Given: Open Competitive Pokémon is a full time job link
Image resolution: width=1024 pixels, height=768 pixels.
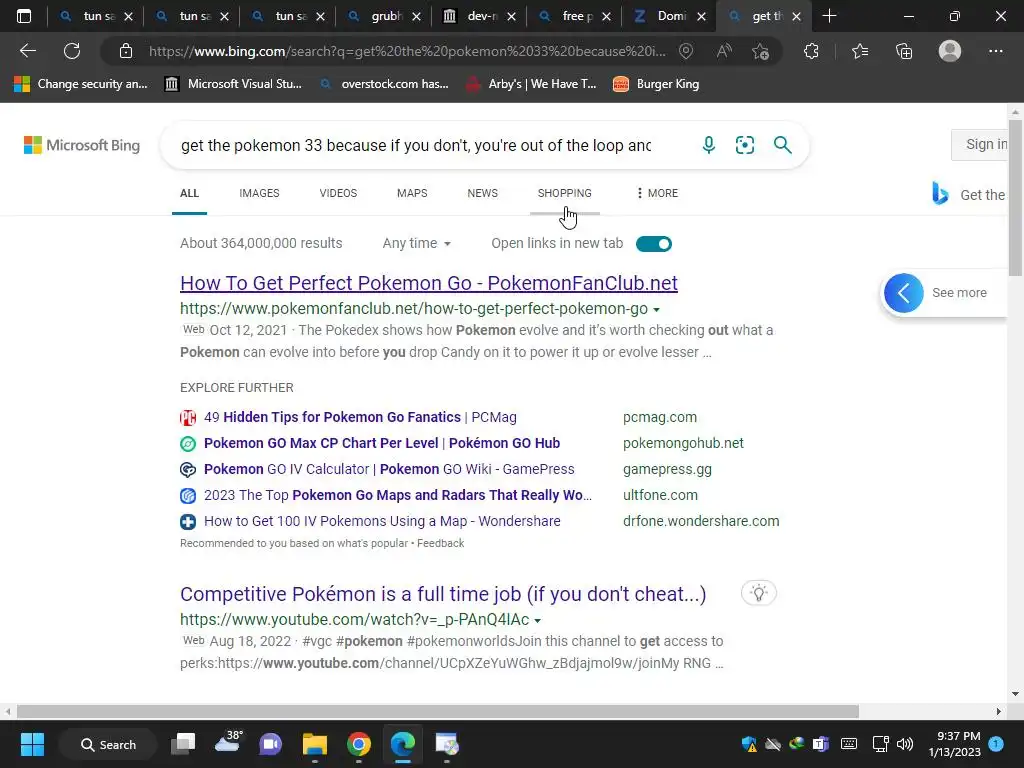Looking at the screenshot, I should coord(443,594).
